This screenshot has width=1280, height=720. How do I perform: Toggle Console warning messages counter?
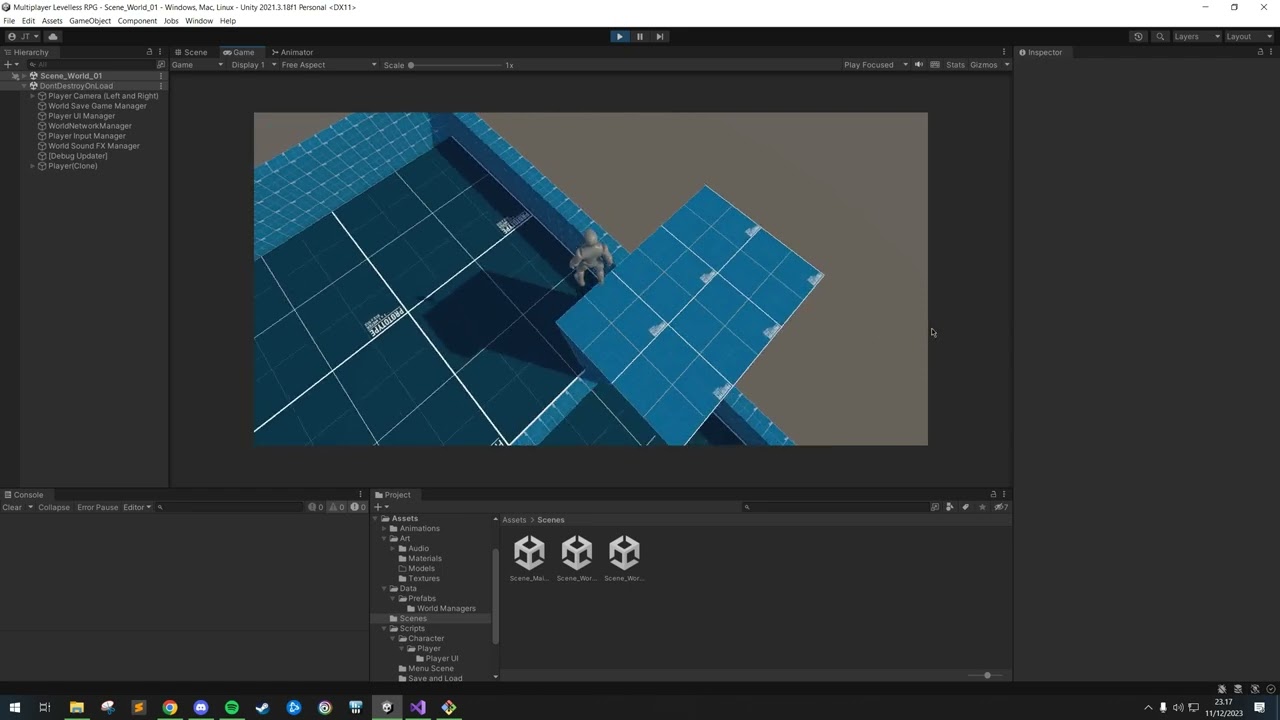(337, 507)
